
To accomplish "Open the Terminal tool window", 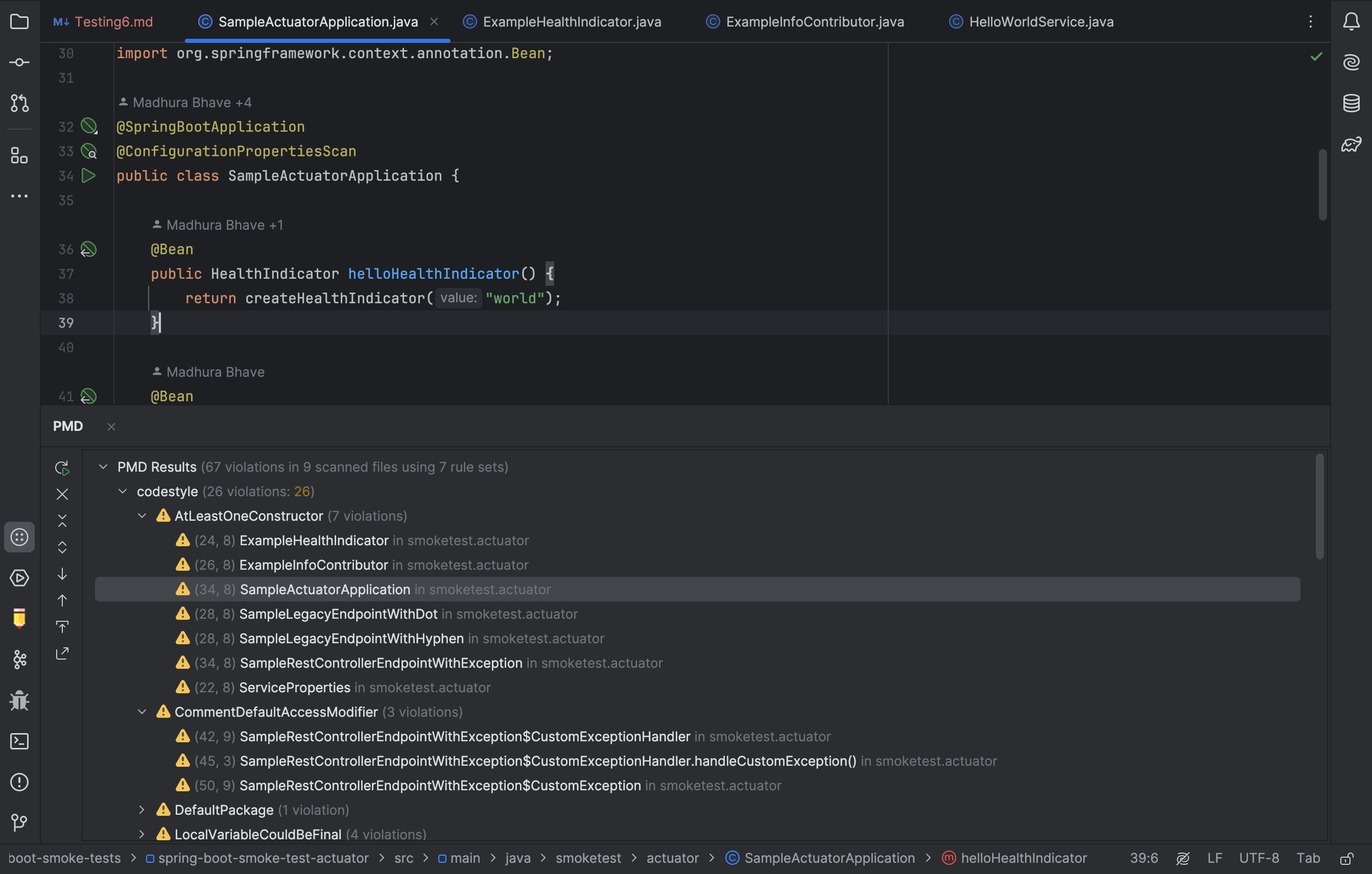I will tap(19, 741).
